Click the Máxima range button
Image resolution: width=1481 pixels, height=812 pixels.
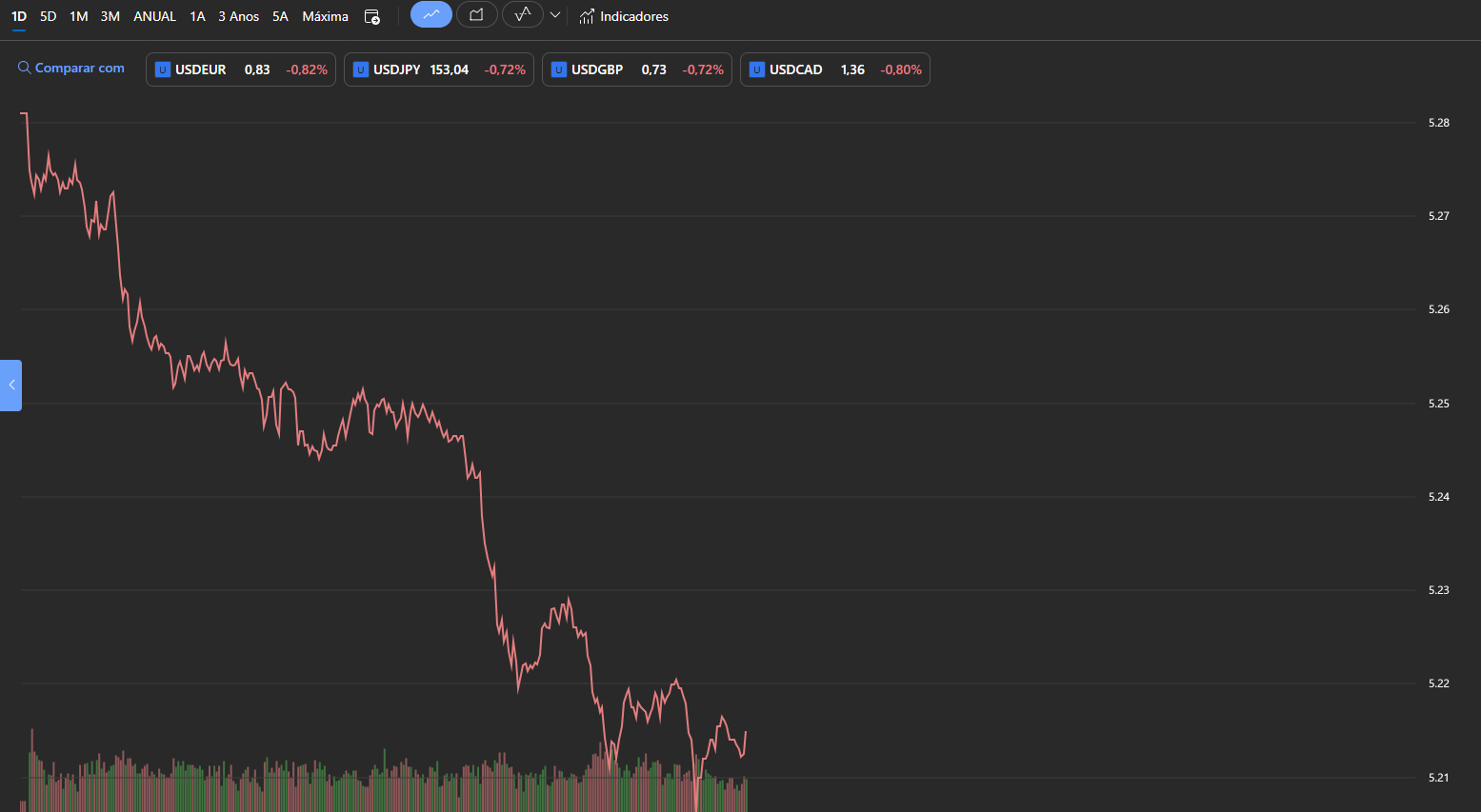pyautogui.click(x=325, y=16)
